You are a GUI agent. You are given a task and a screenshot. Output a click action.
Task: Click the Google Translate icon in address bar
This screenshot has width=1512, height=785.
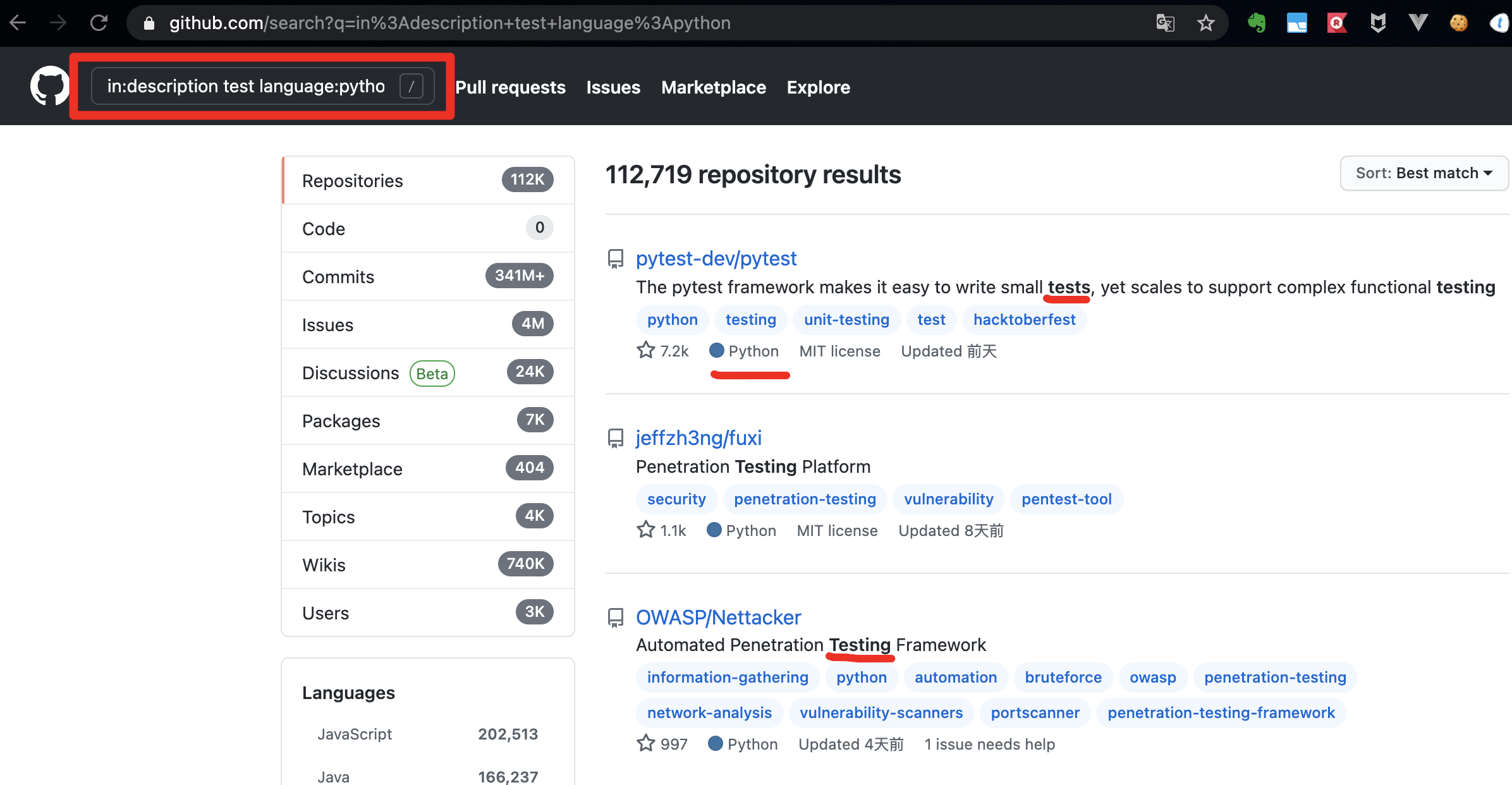tap(1165, 23)
